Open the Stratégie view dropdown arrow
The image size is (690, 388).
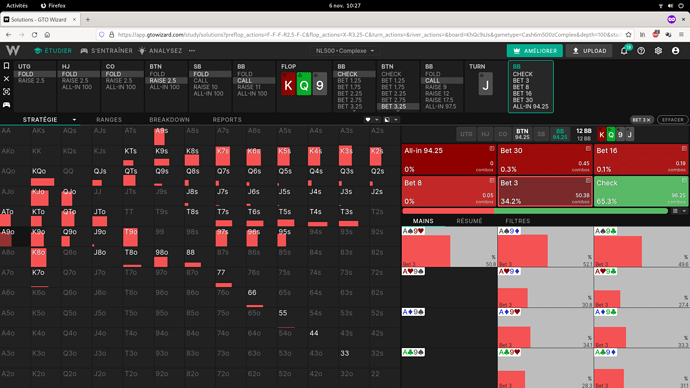pyautogui.click(x=74, y=120)
